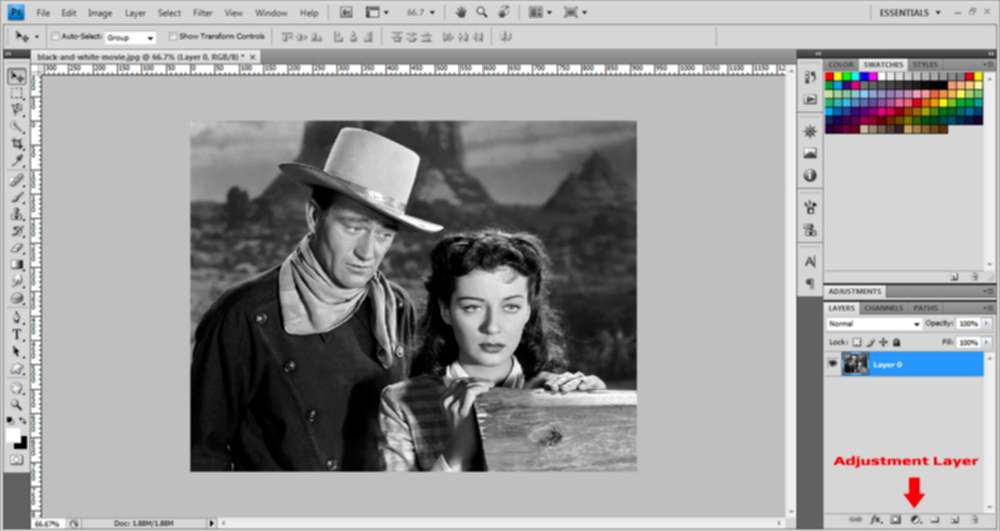Select the Hand tool in top bar
The image size is (1000, 531).
[x=460, y=12]
